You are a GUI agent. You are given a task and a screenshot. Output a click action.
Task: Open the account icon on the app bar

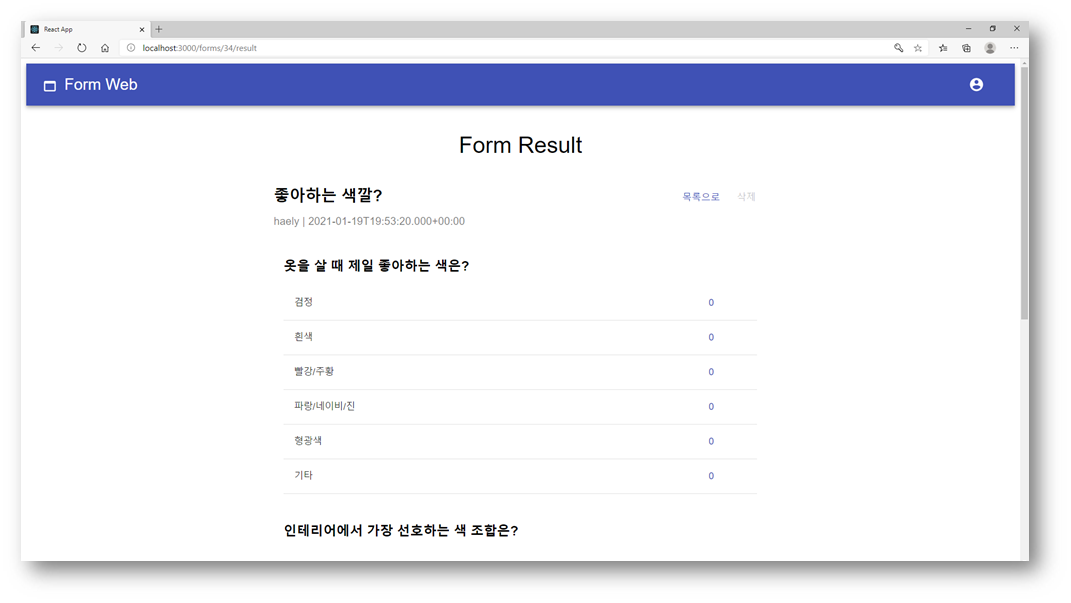pyautogui.click(x=976, y=85)
